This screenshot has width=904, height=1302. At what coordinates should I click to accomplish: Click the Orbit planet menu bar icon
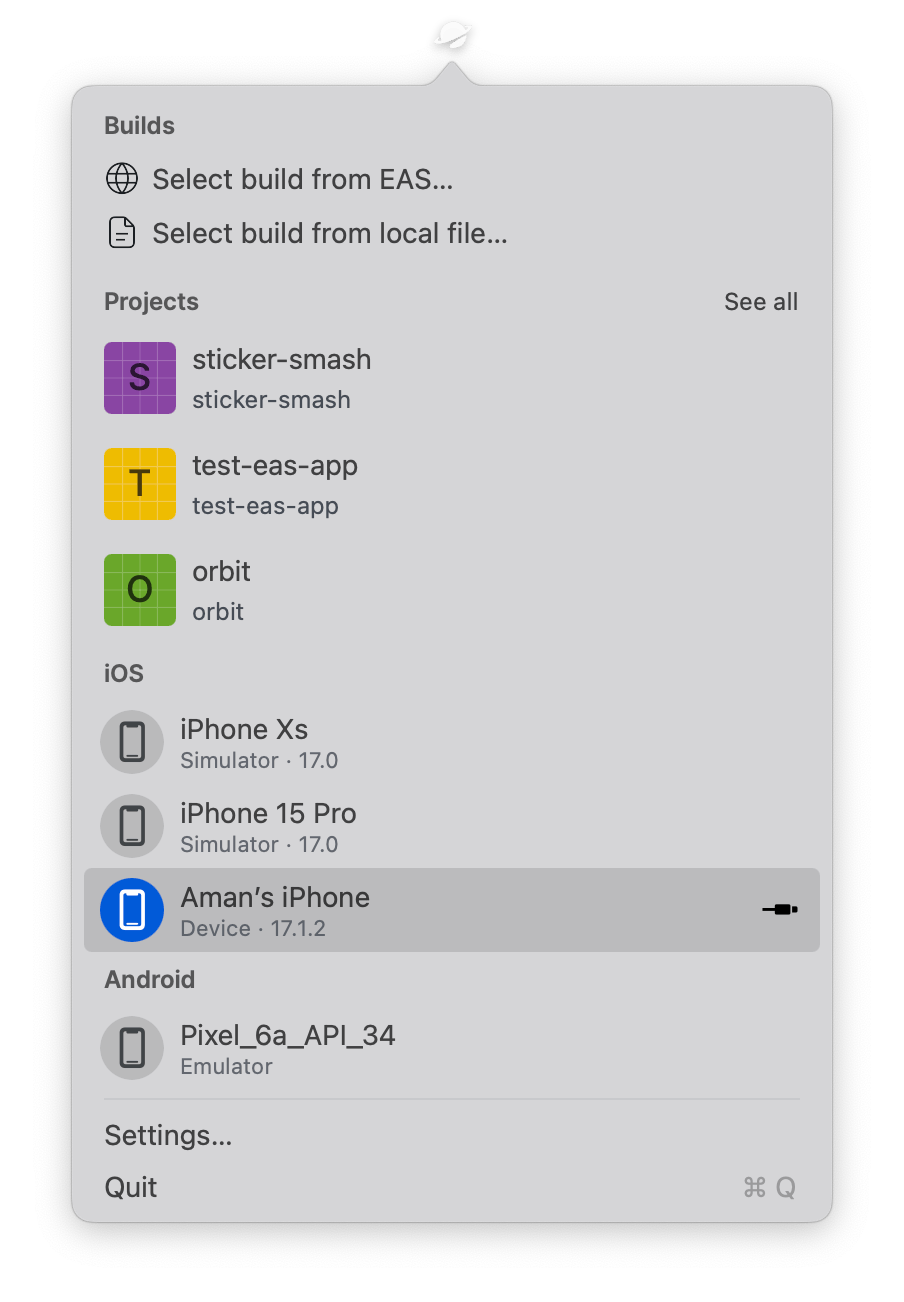(x=454, y=36)
